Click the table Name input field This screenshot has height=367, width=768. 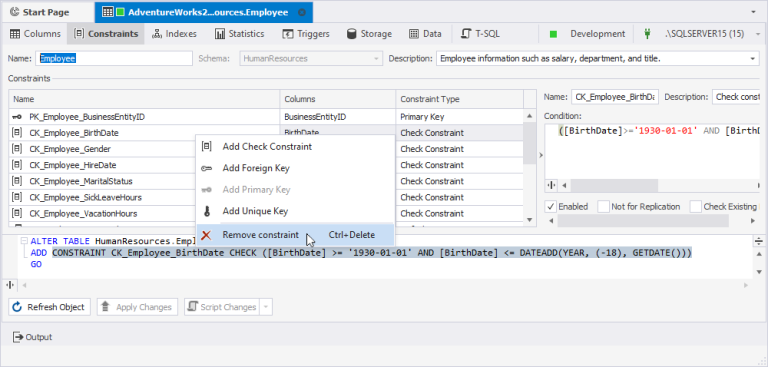click(114, 59)
